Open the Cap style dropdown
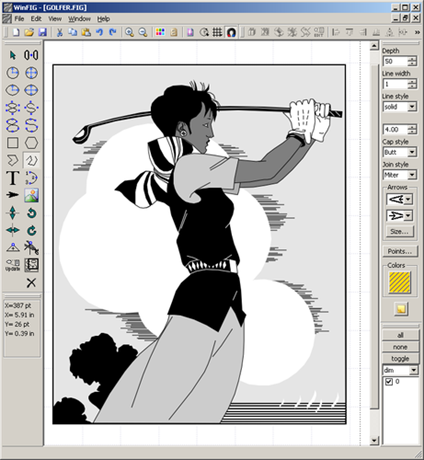 (x=412, y=152)
